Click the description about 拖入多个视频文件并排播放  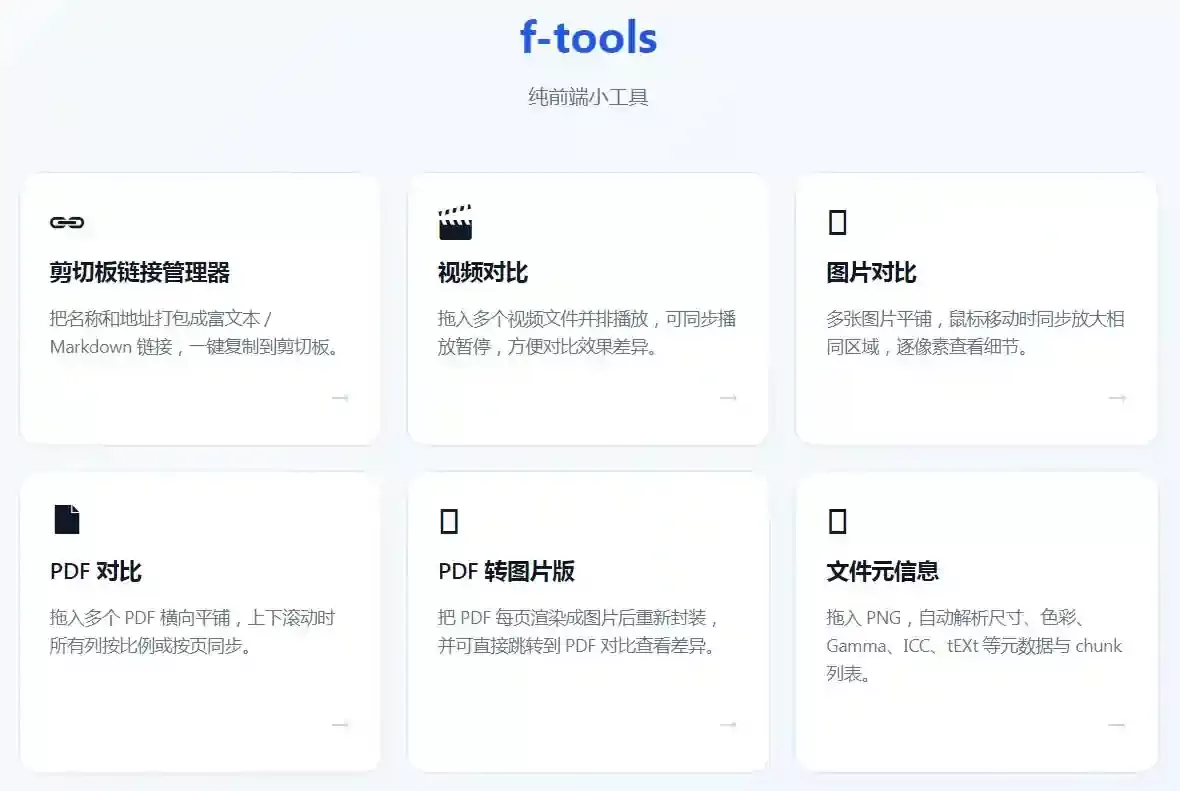pos(587,333)
